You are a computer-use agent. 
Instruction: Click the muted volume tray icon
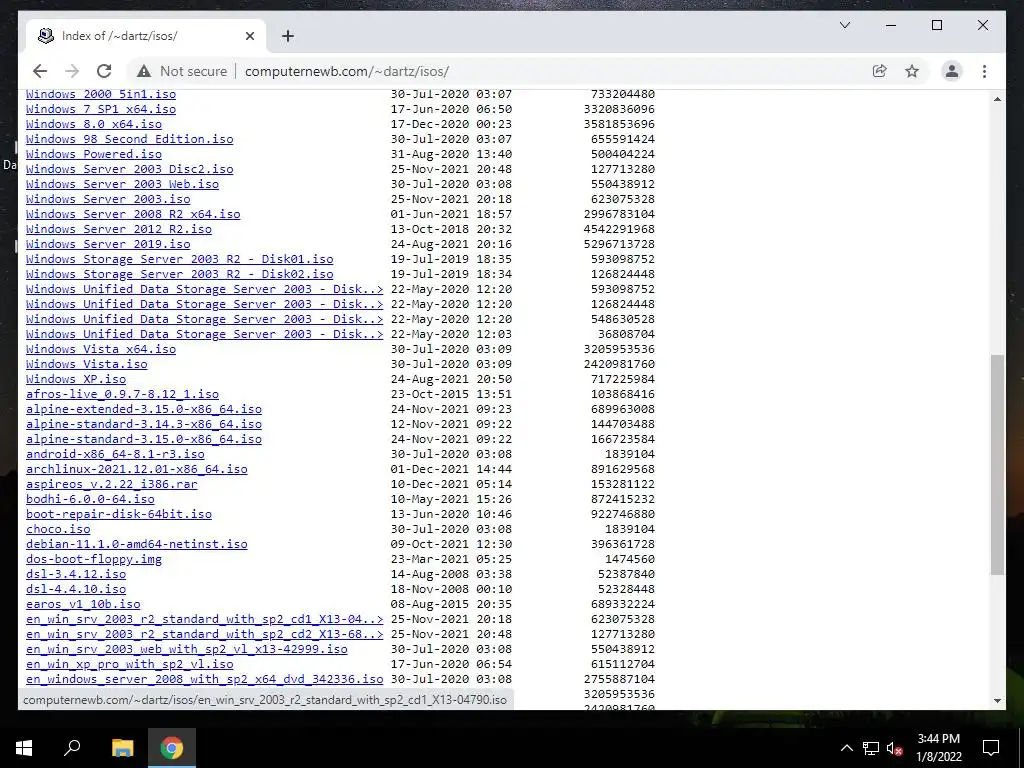click(894, 748)
